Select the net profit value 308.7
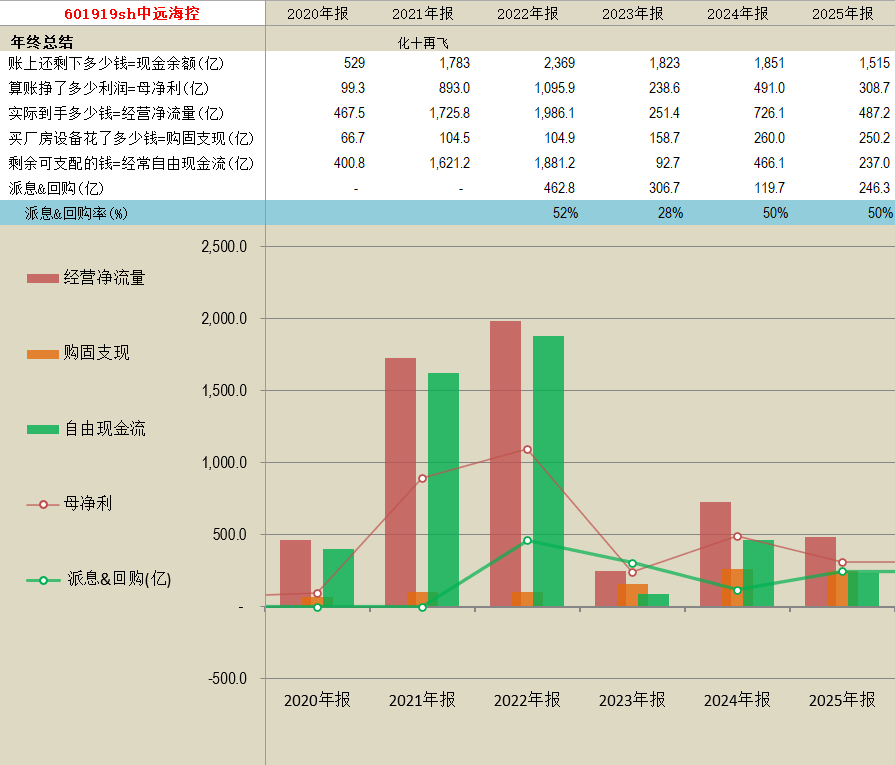This screenshot has height=765, width=895. click(874, 88)
